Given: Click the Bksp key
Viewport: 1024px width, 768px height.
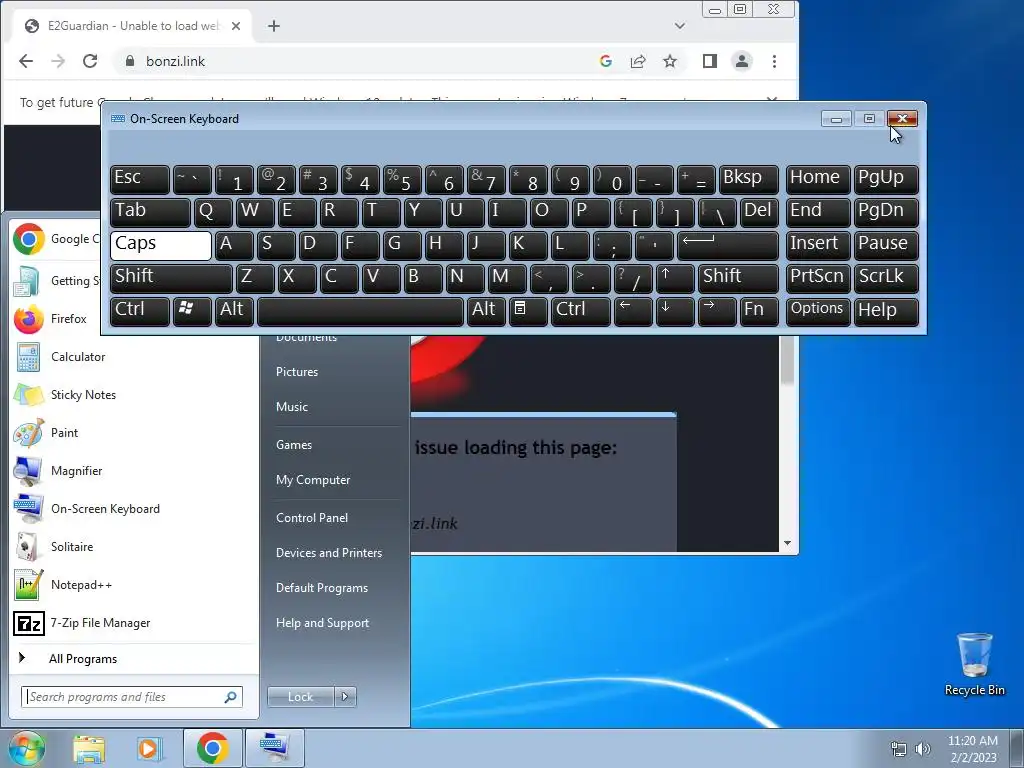Looking at the screenshot, I should coord(748,180).
